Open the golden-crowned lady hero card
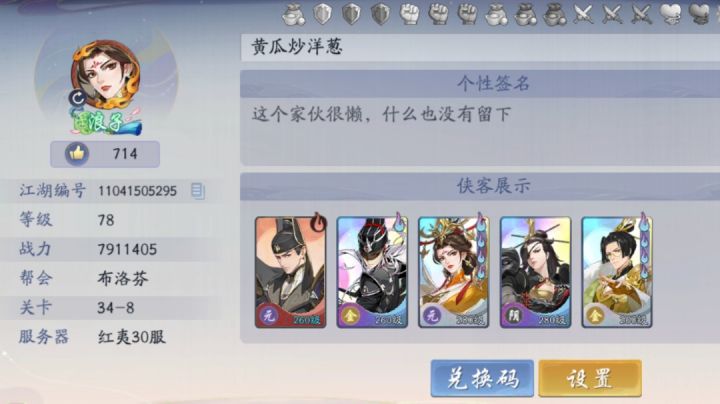Image resolution: width=720 pixels, height=404 pixels. coord(454,272)
